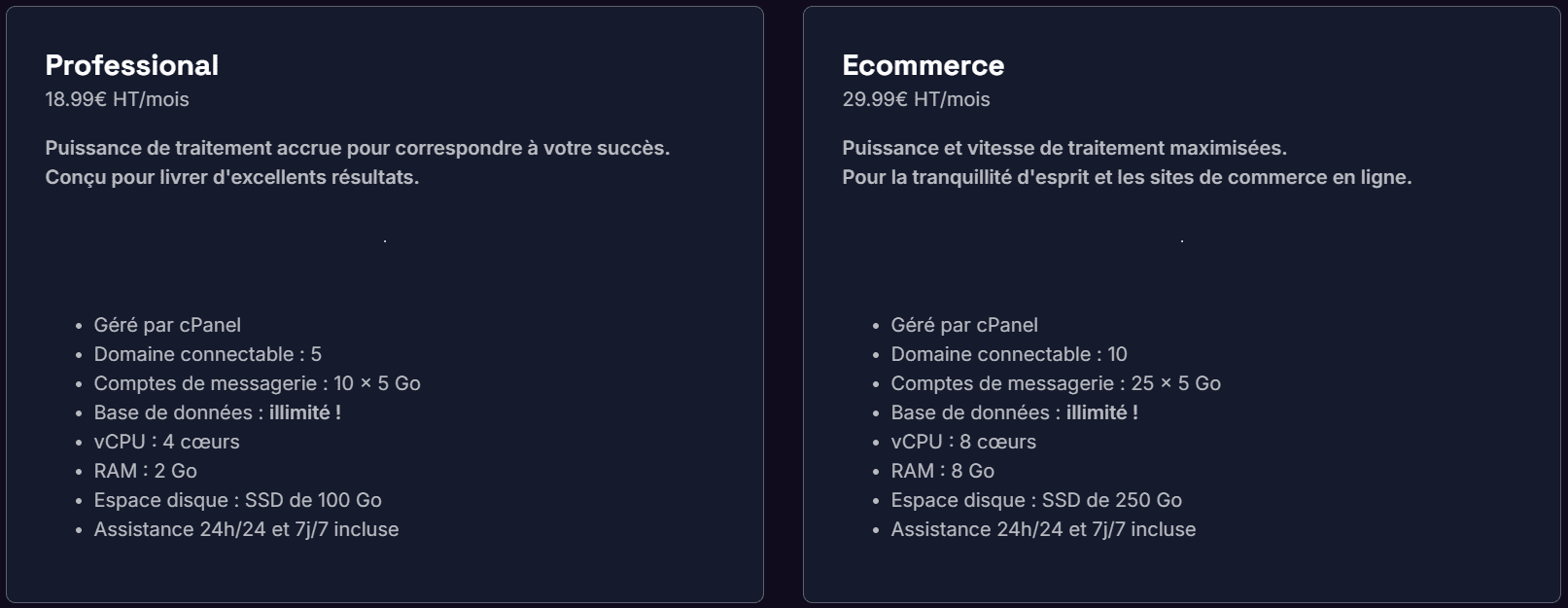Click Assistance 24h/24 item in Ecommerce card
Screen dimensions: 1568x608
tap(1043, 529)
